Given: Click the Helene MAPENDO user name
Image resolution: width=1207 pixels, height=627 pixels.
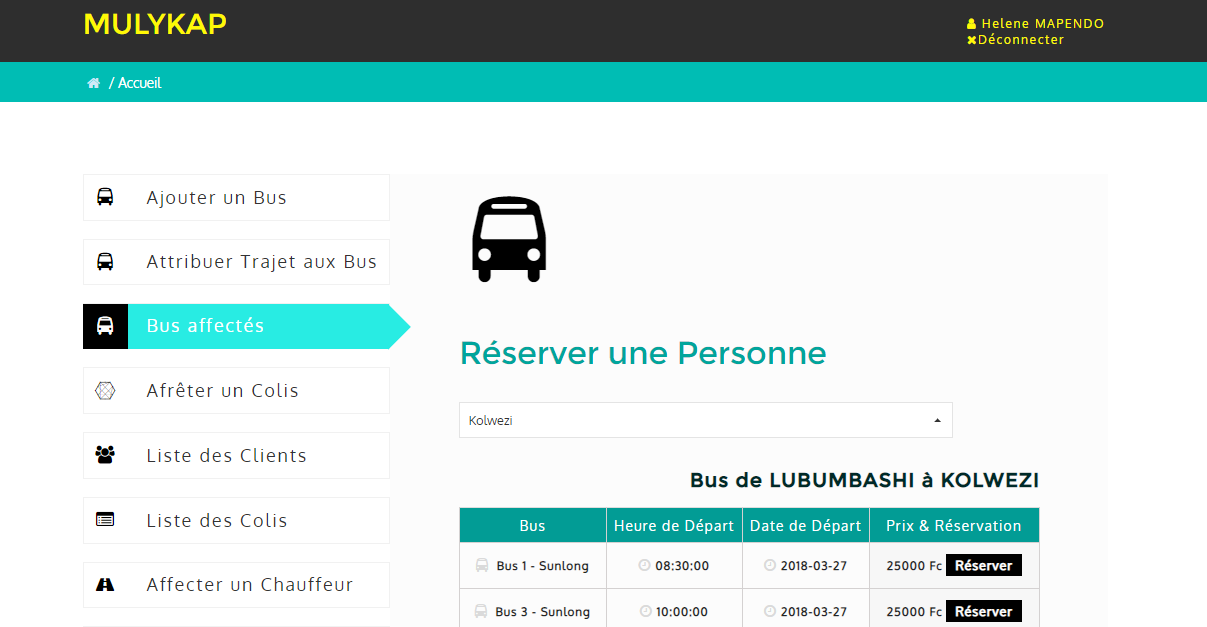Looking at the screenshot, I should (x=1042, y=24).
